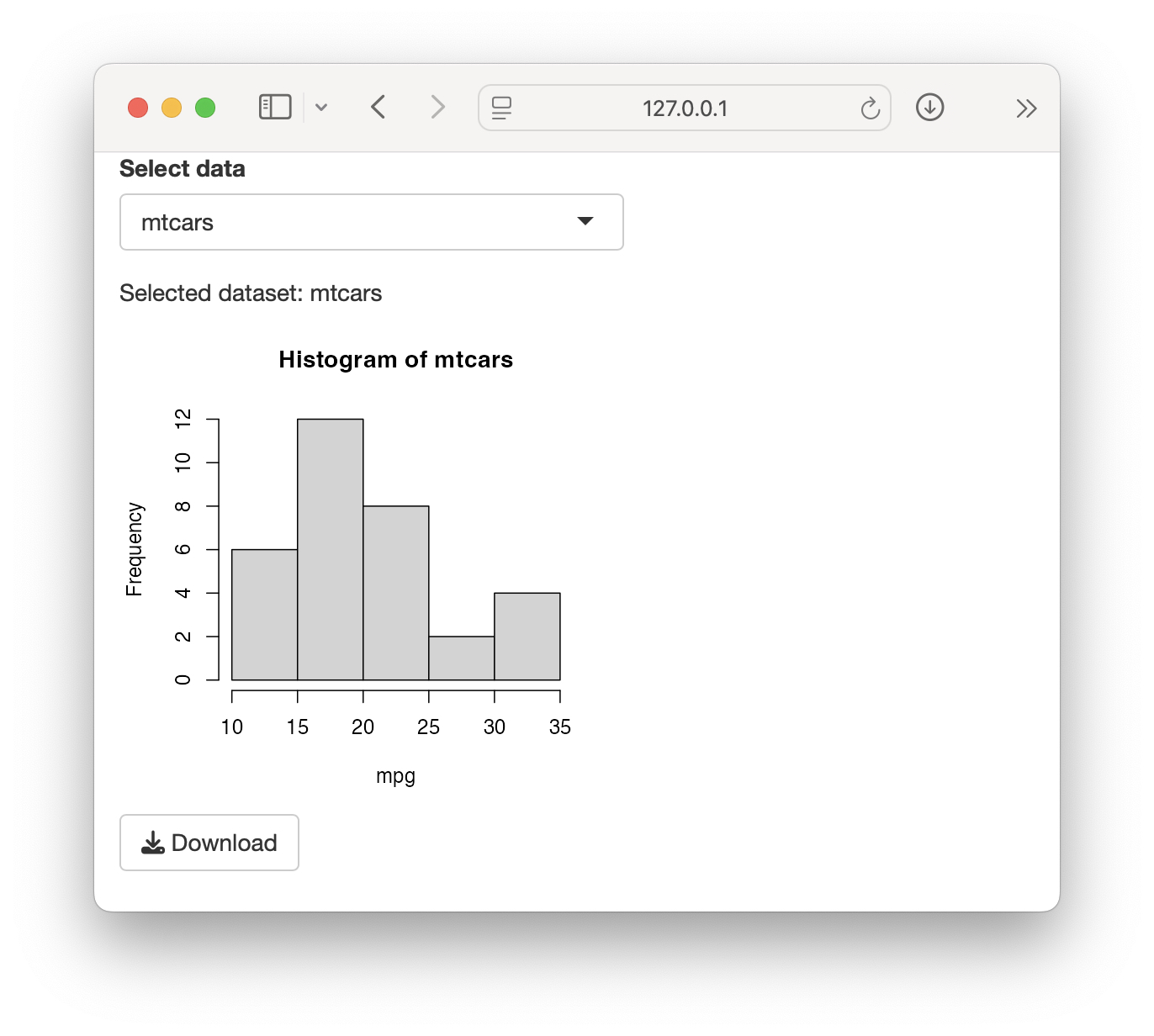Click the page reader icon in address bar
The image size is (1154, 1036).
(x=502, y=108)
